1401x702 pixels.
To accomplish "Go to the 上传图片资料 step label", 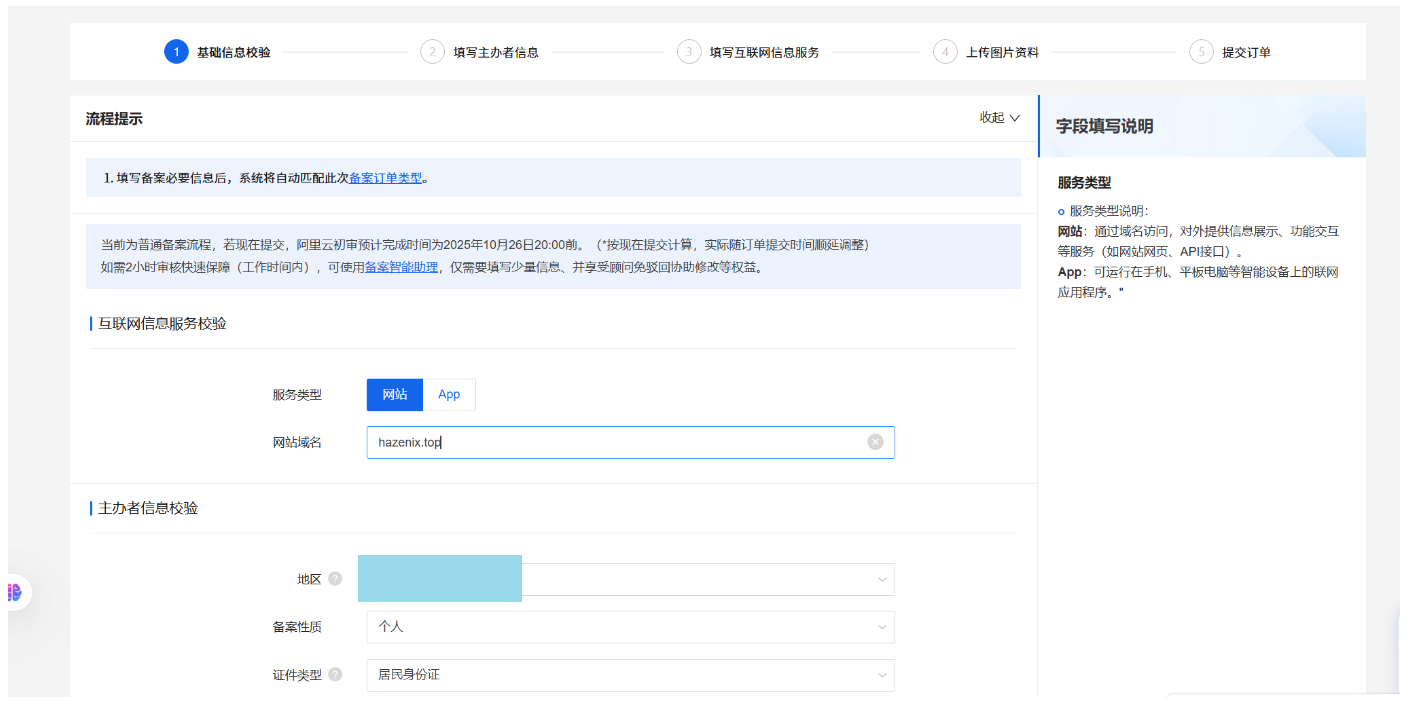I will click(x=1002, y=52).
